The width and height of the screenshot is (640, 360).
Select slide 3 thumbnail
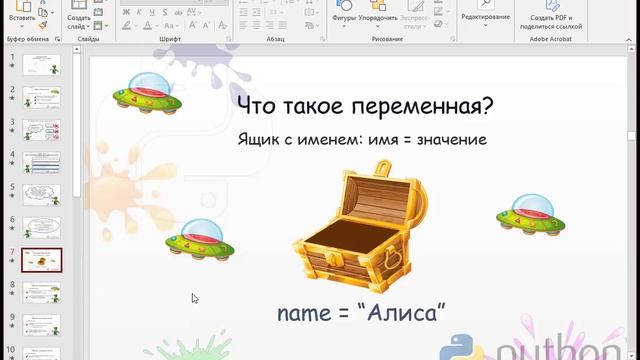pos(42,130)
